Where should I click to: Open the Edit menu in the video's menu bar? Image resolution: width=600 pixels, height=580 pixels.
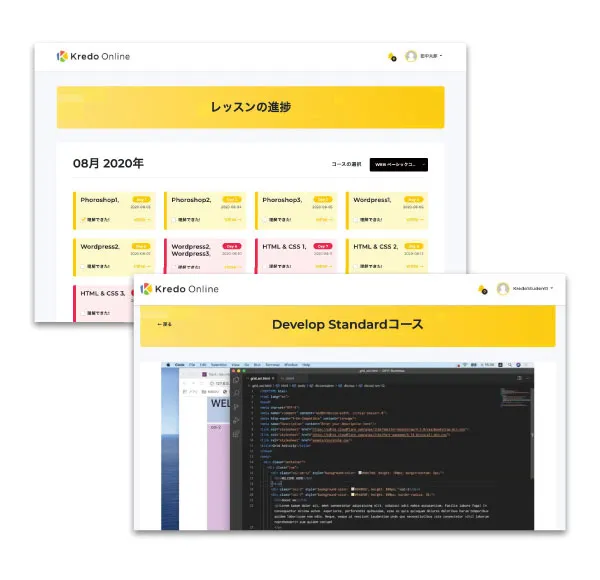click(x=203, y=365)
